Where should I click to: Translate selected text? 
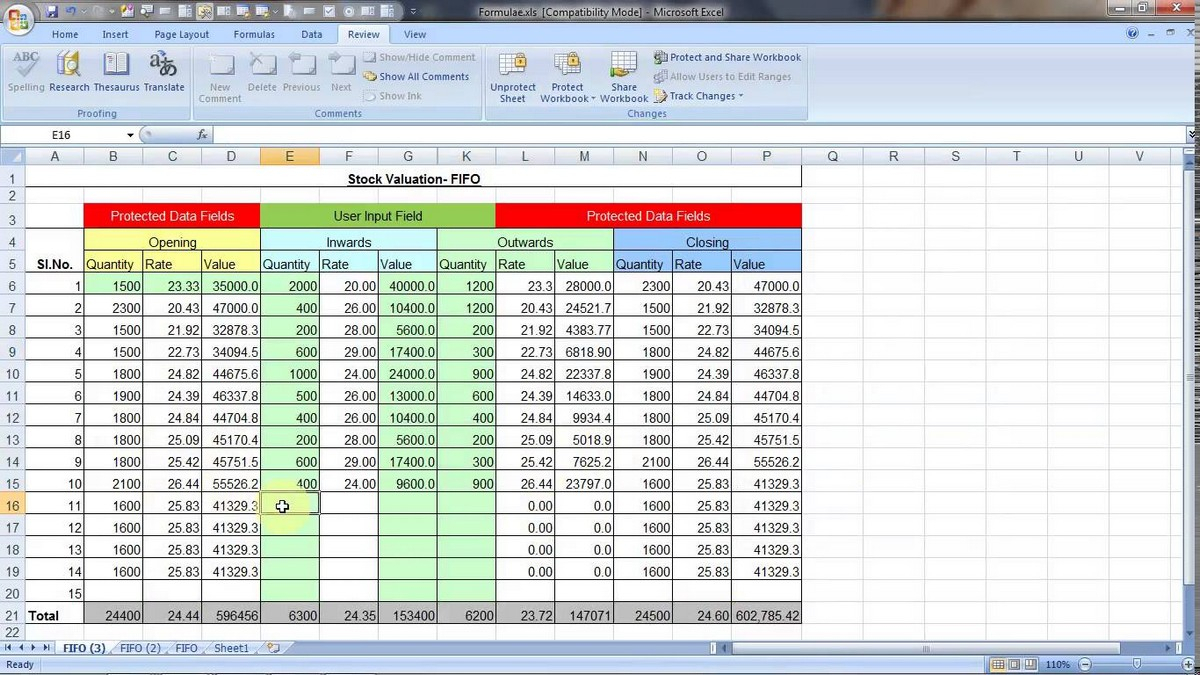tap(163, 70)
